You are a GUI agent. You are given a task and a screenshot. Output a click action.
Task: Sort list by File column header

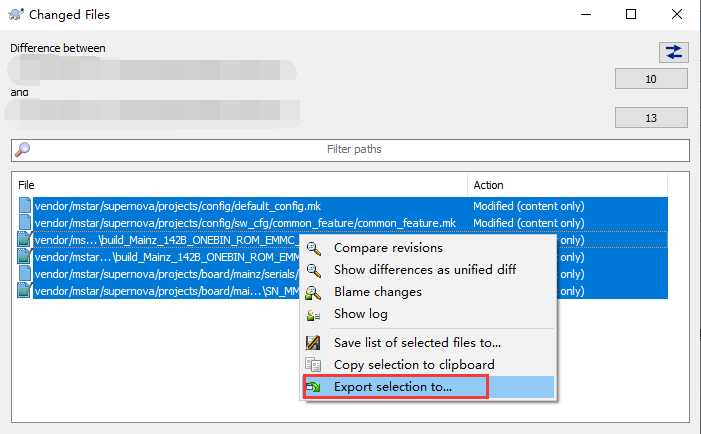pos(240,185)
